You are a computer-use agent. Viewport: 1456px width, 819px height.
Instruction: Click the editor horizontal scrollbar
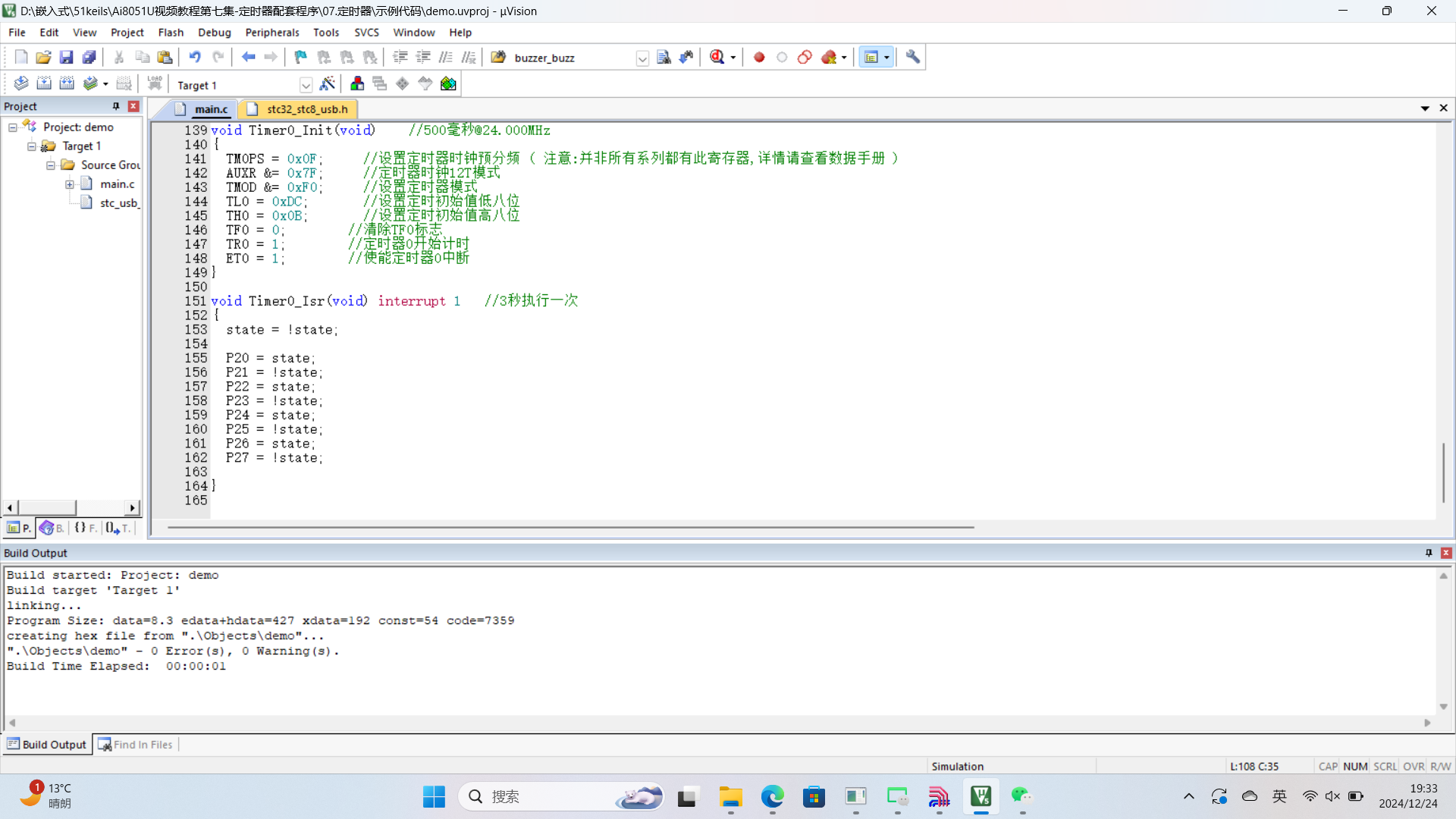[x=570, y=527]
